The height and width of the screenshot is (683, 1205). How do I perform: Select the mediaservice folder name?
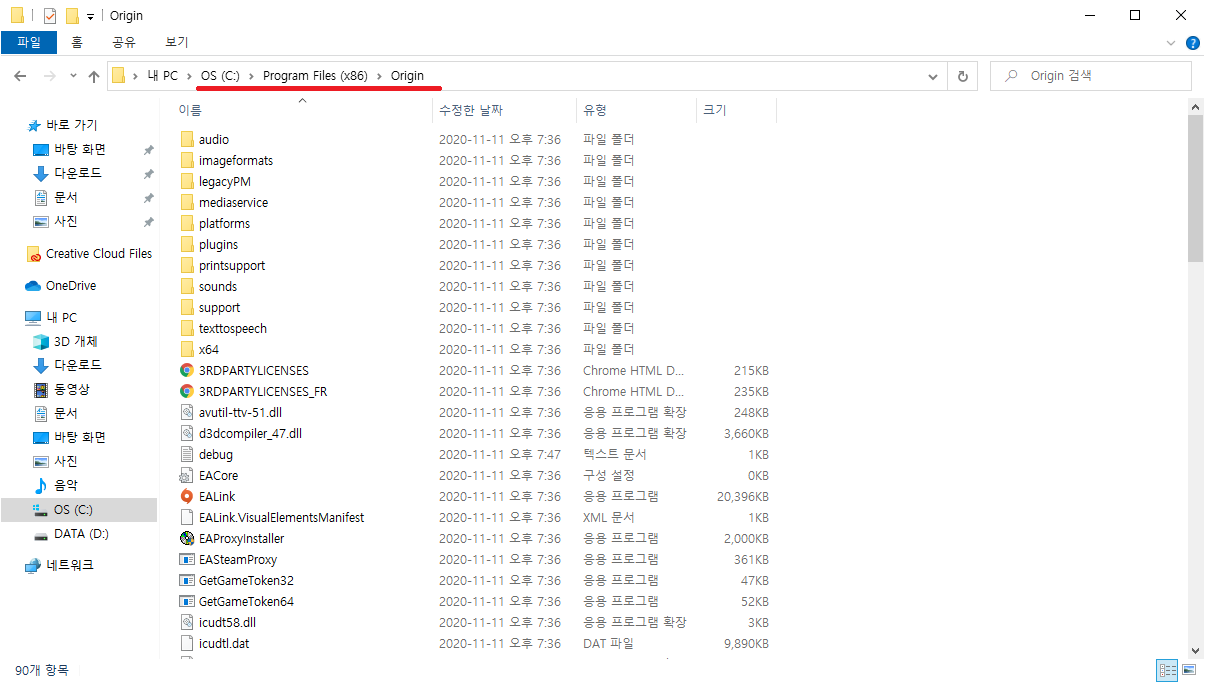pos(233,202)
